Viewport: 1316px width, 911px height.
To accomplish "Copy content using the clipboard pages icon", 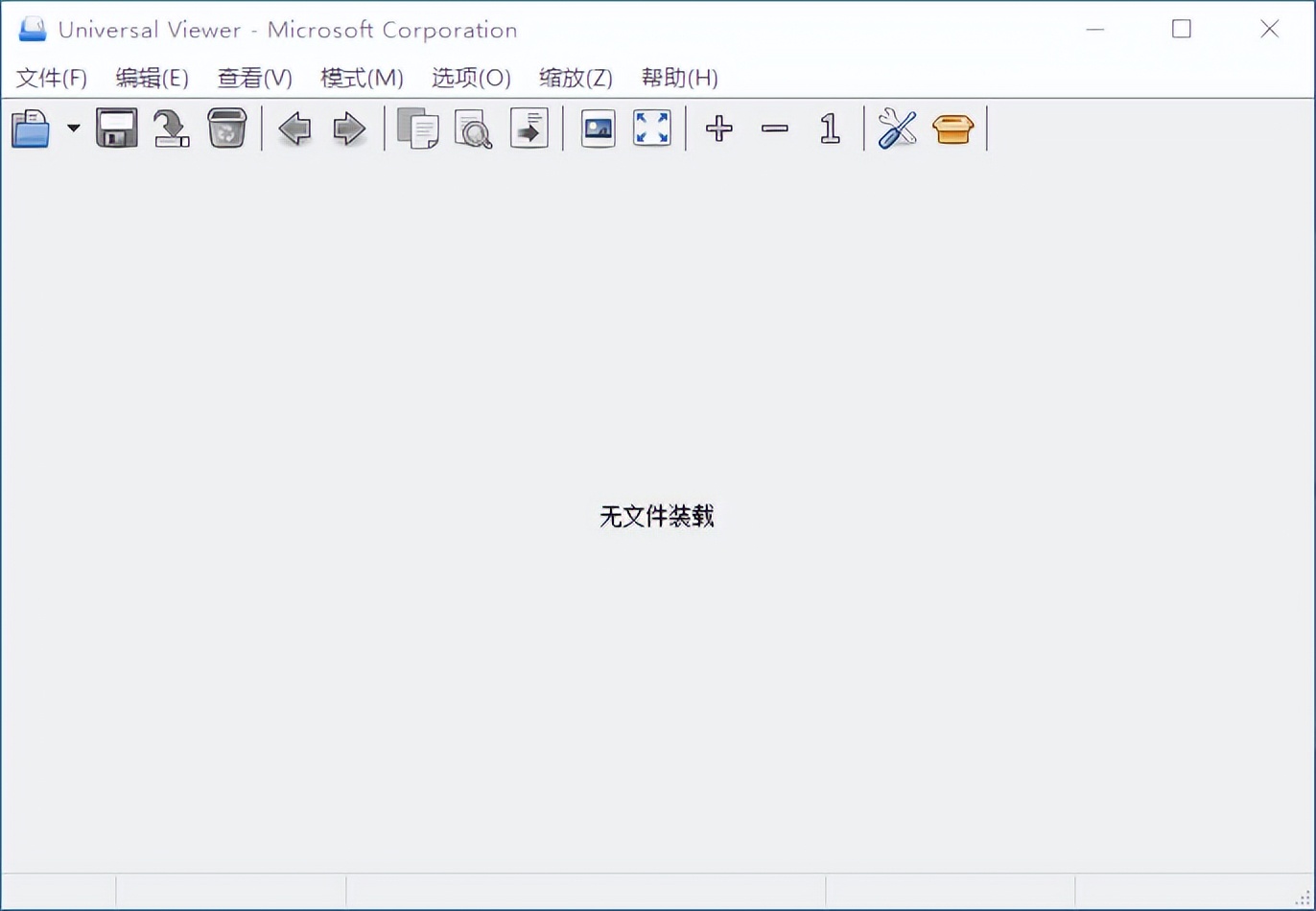I will click(418, 128).
